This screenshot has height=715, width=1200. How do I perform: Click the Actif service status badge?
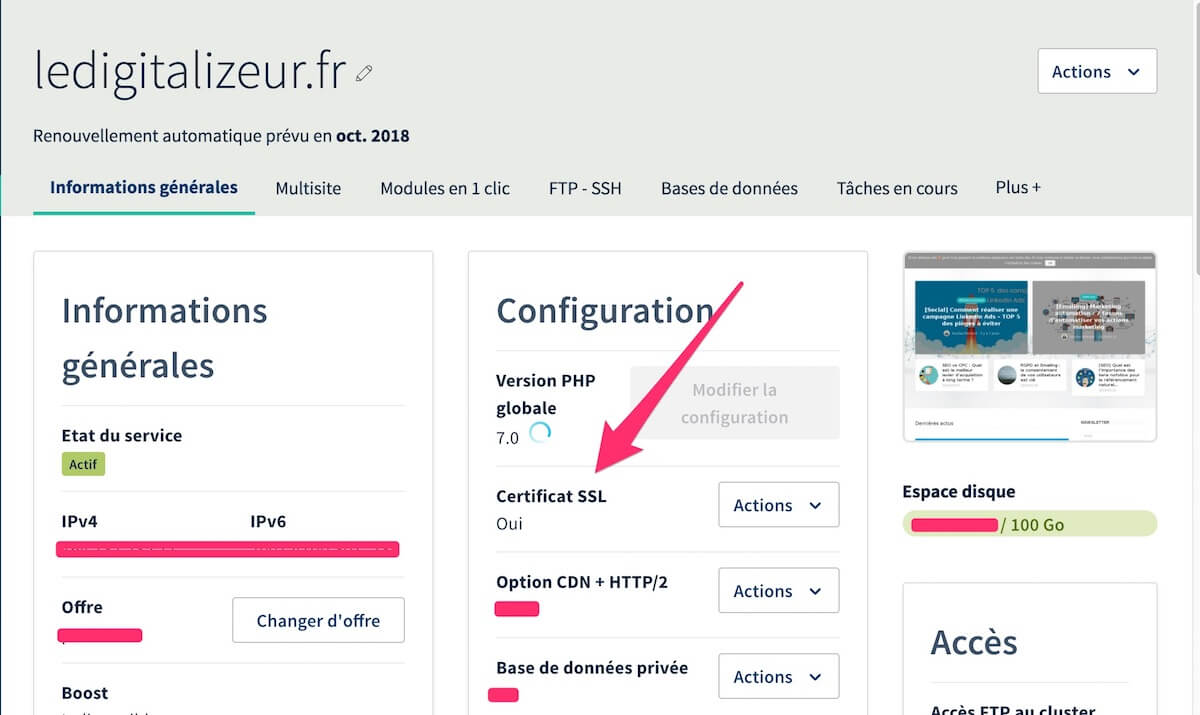tap(83, 463)
